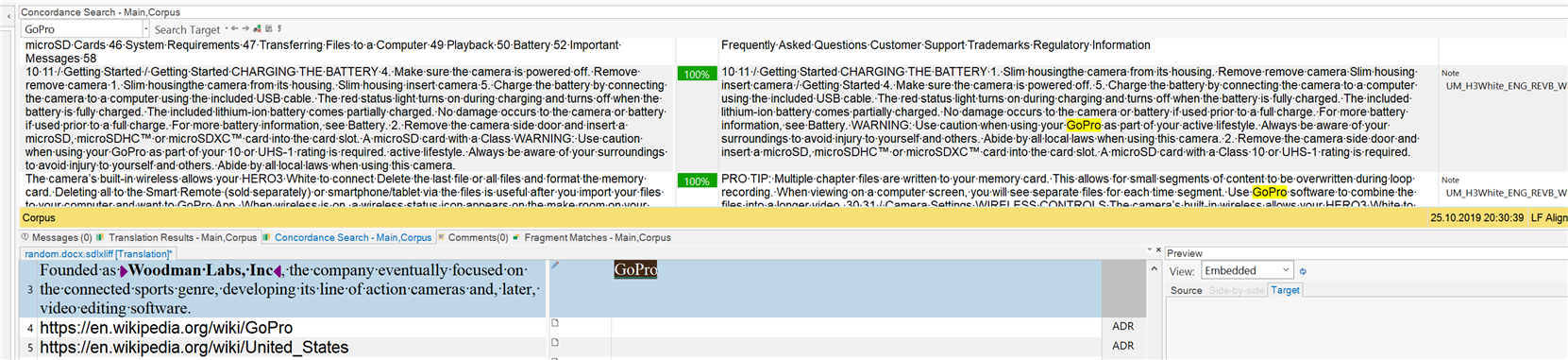Click UM_H3White_ENG_REVB file name in second result
Image resolution: width=1568 pixels, height=360 pixels.
(x=1506, y=193)
